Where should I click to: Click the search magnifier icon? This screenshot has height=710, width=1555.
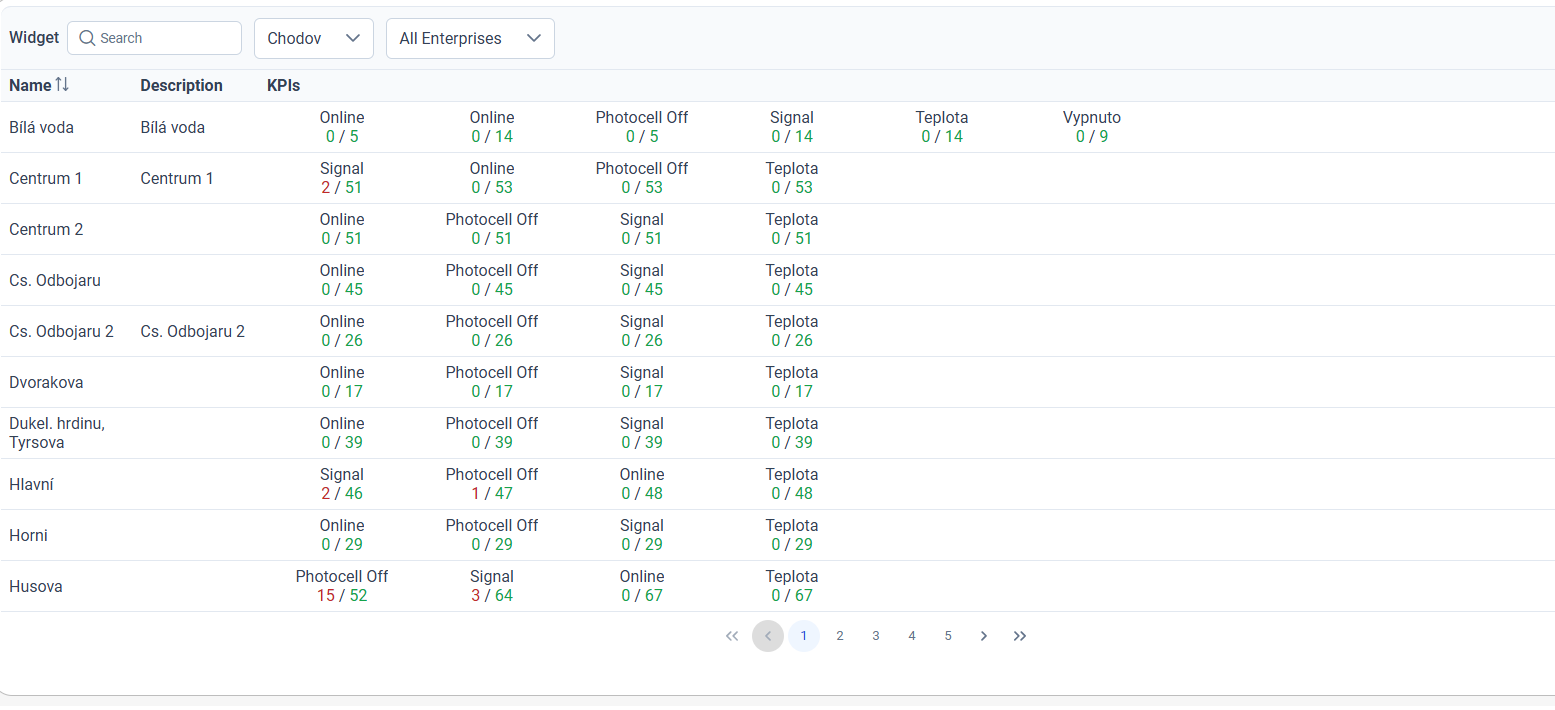coord(87,38)
